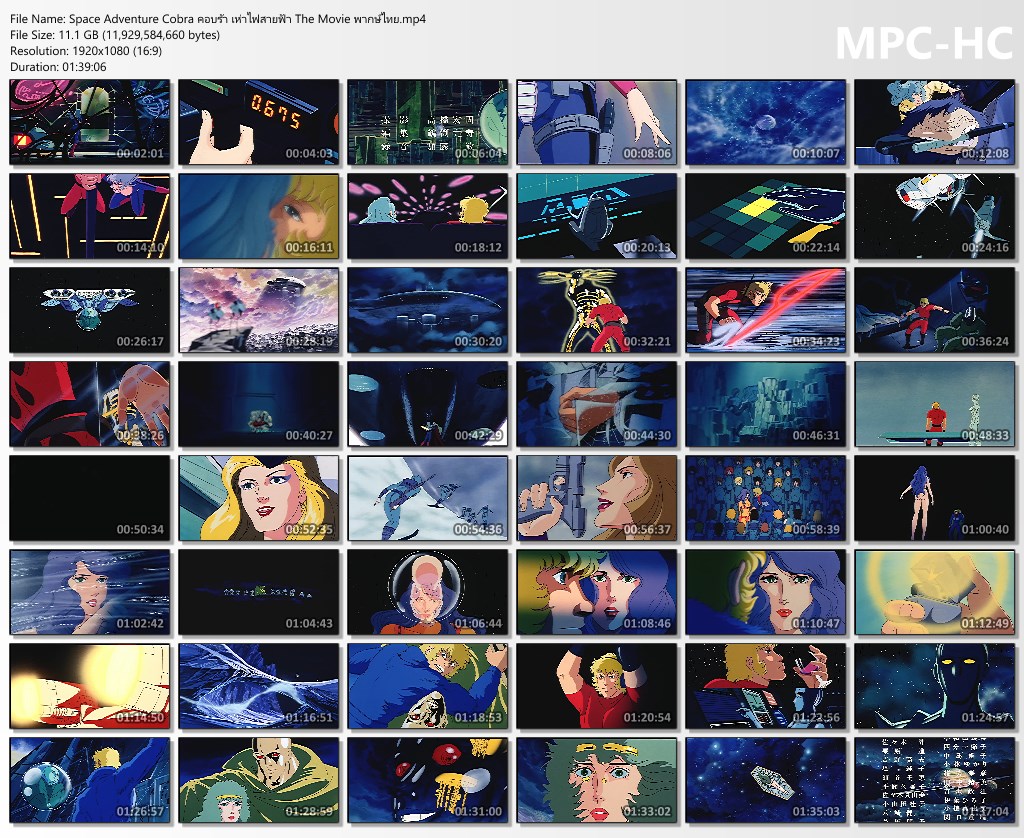The image size is (1024, 838).
Task: Click the 00:44:30 timestamp label
Action: pyautogui.click(x=647, y=436)
